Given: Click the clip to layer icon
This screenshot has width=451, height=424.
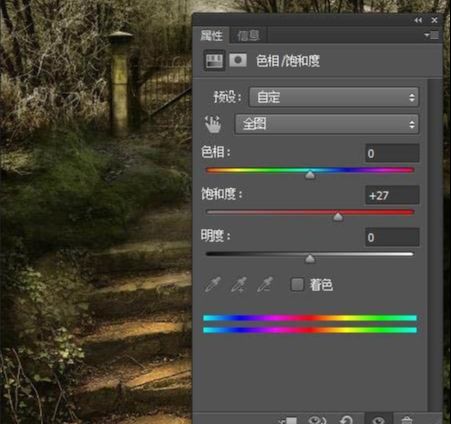Looking at the screenshot, I should click(288, 421).
